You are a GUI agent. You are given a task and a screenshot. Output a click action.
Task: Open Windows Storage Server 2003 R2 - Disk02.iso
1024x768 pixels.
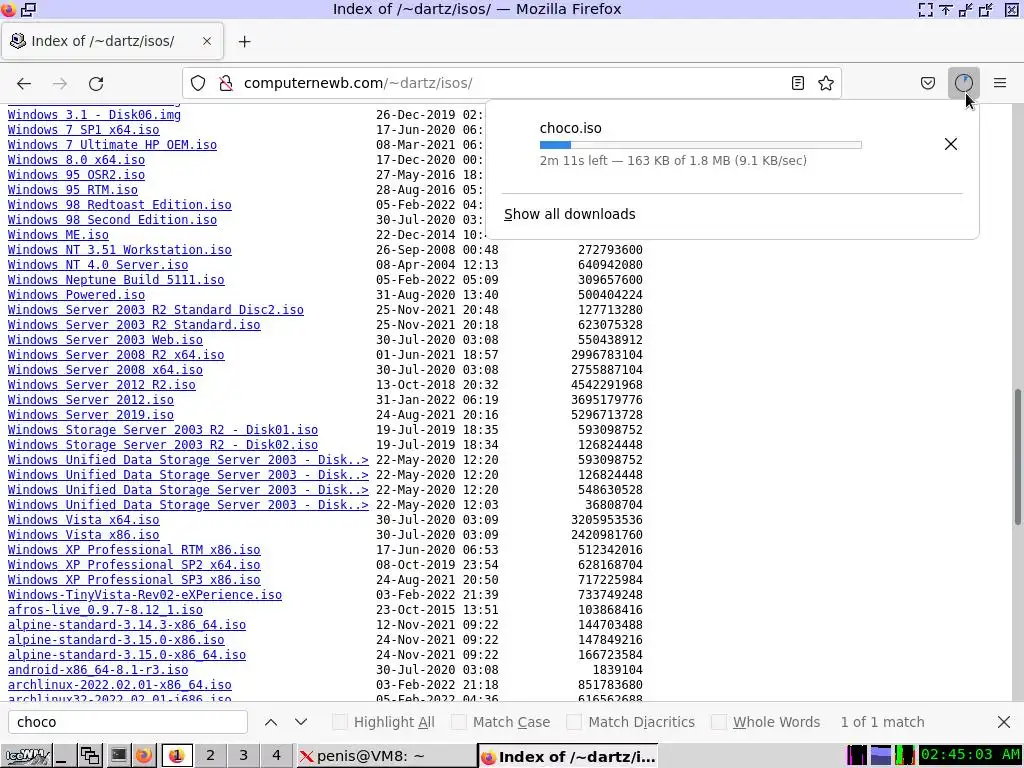(x=163, y=445)
